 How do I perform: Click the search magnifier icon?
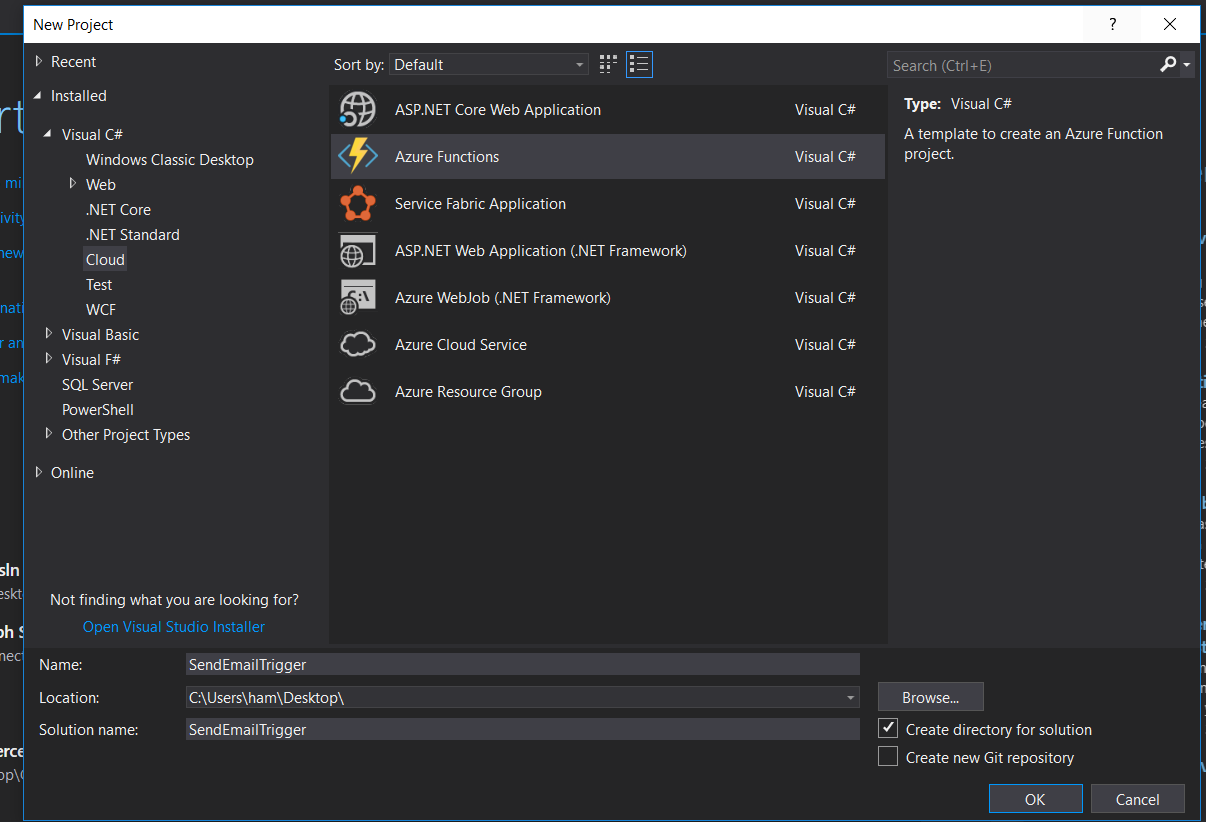1168,65
